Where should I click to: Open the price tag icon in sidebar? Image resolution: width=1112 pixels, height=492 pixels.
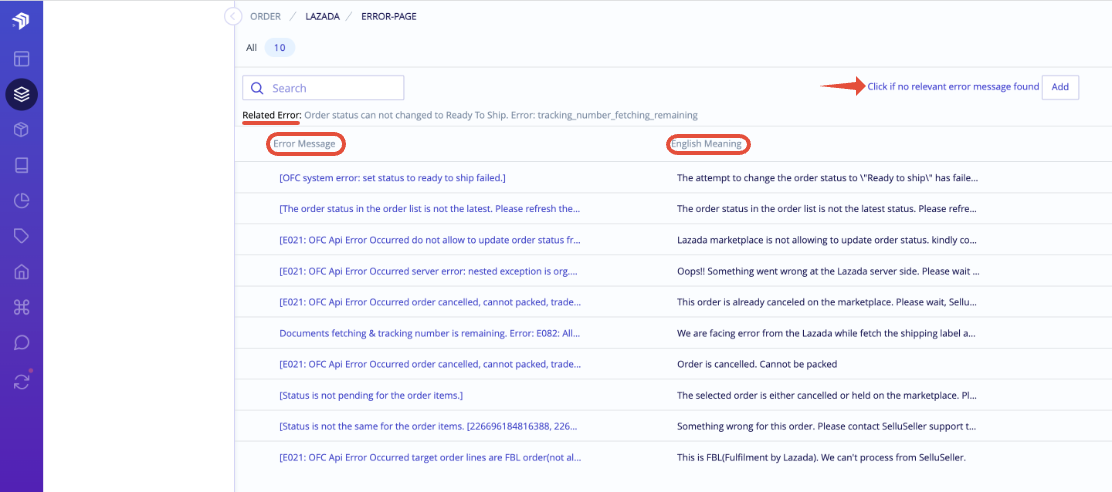pos(21,236)
